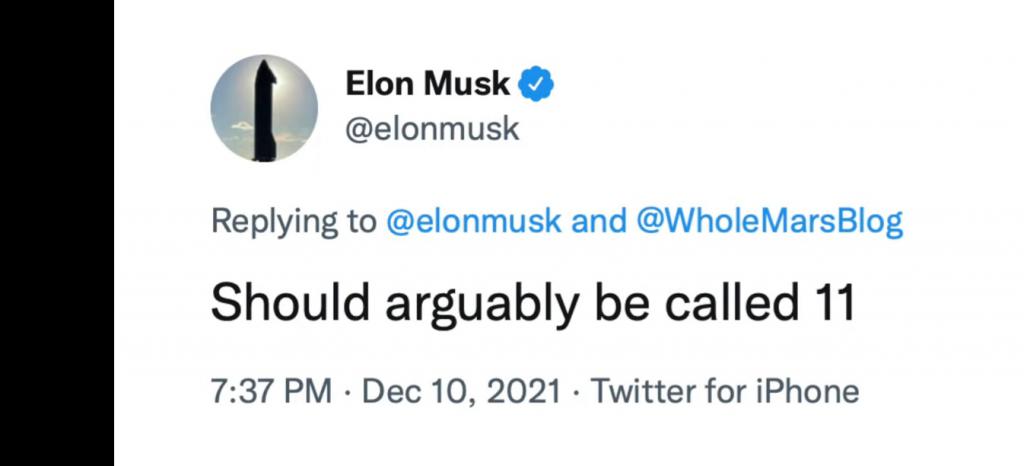Open the Elon Musk display name
The width and height of the screenshot is (1024, 466).
tap(427, 84)
